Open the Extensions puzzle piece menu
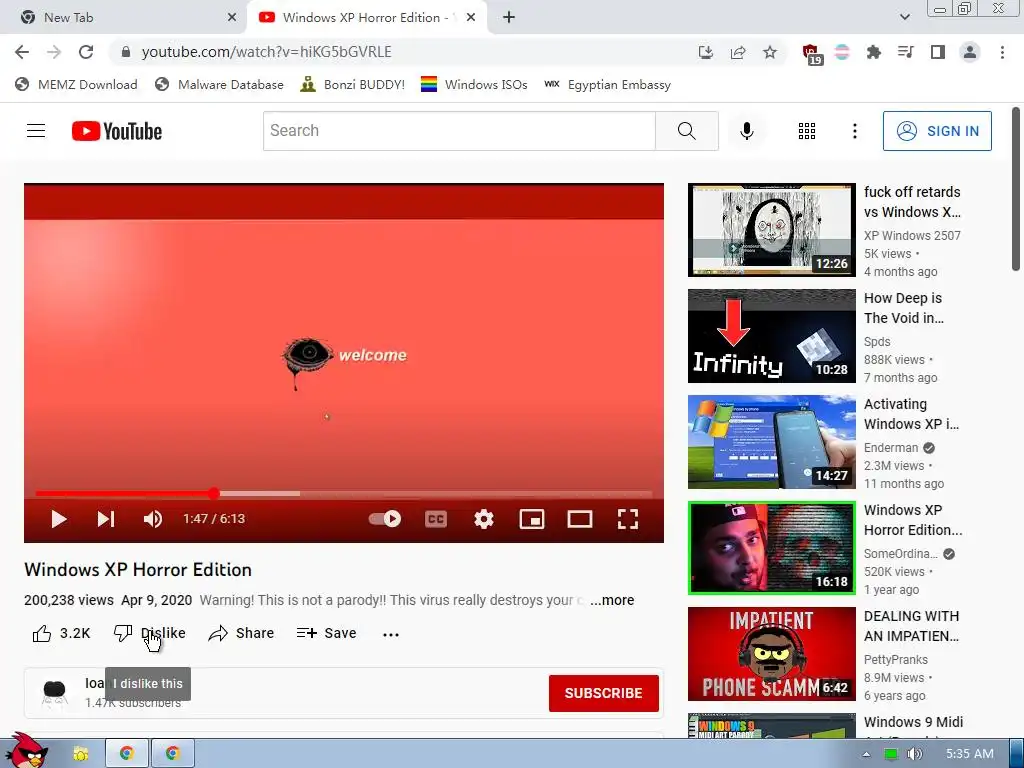This screenshot has width=1024, height=768. [873, 52]
